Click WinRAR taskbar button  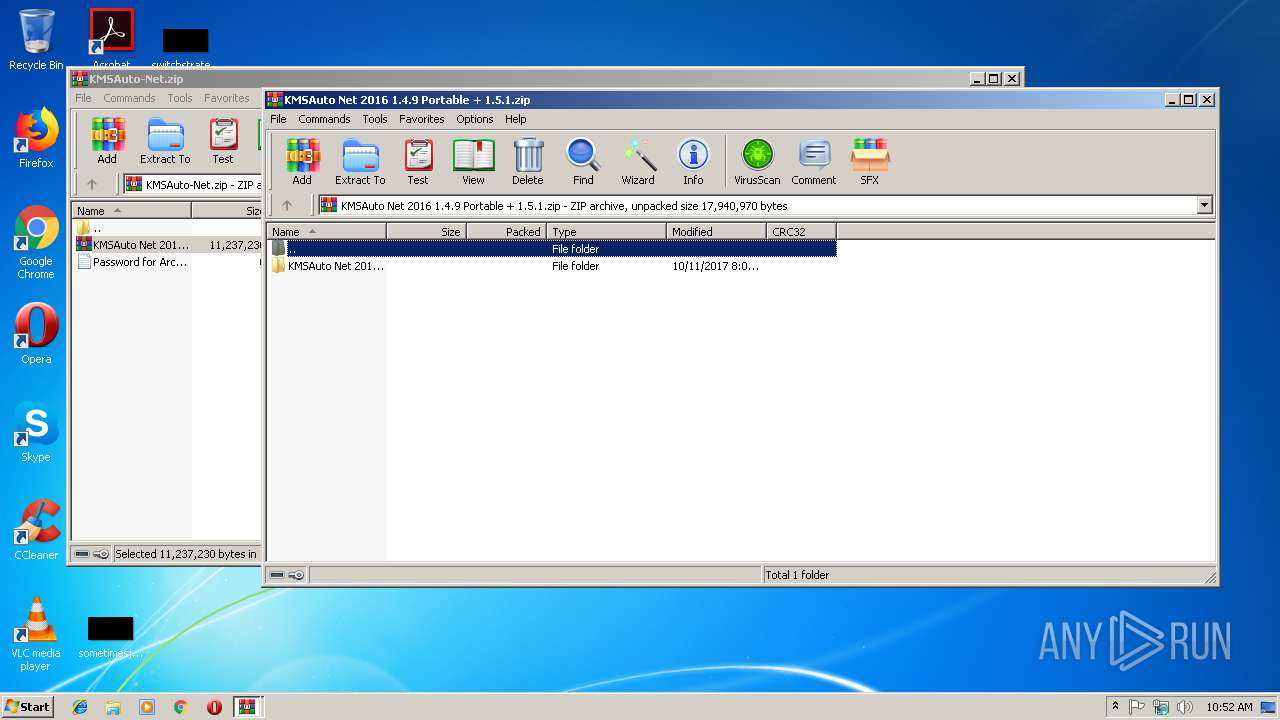(248, 707)
